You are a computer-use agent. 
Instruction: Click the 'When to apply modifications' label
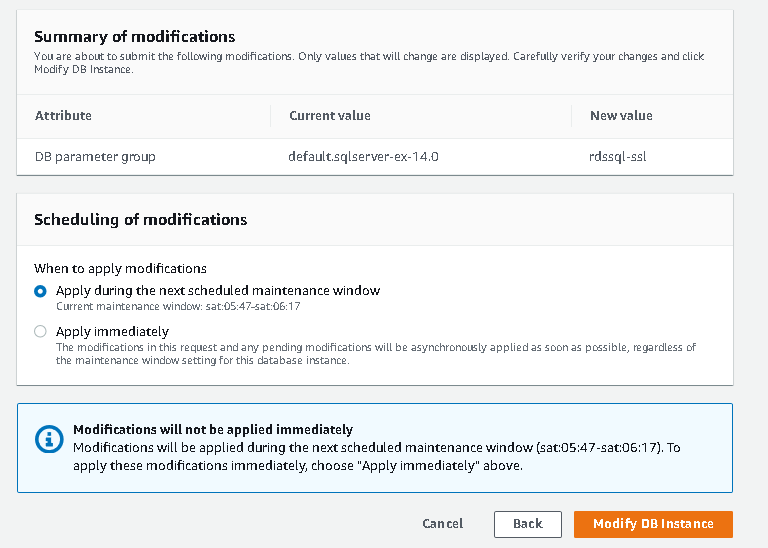tap(120, 268)
